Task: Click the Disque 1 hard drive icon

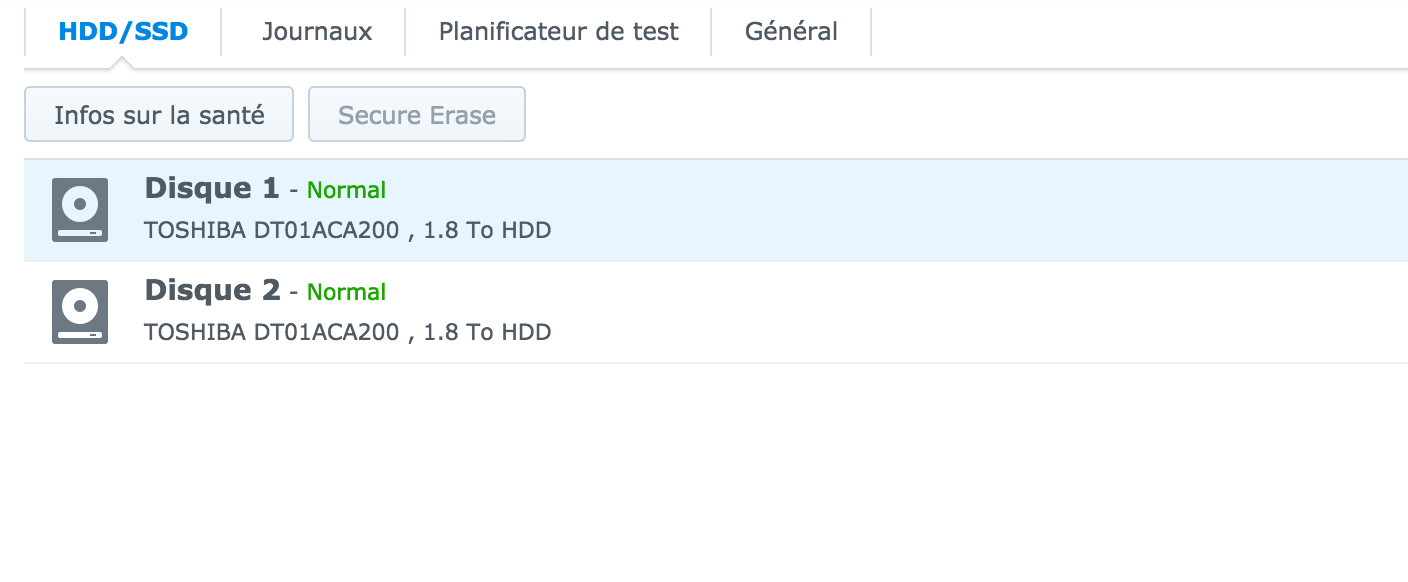Action: point(80,210)
